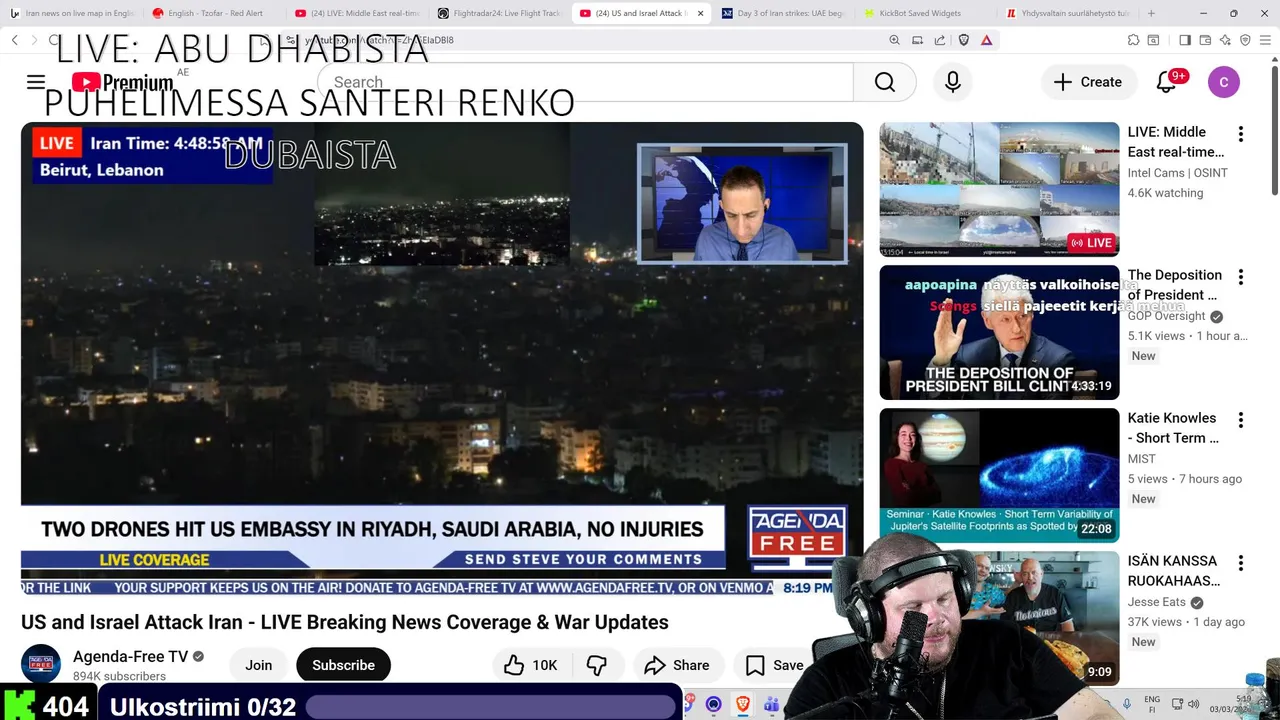Open the Create dropdown button
The width and height of the screenshot is (1280, 720).
coord(1089,82)
